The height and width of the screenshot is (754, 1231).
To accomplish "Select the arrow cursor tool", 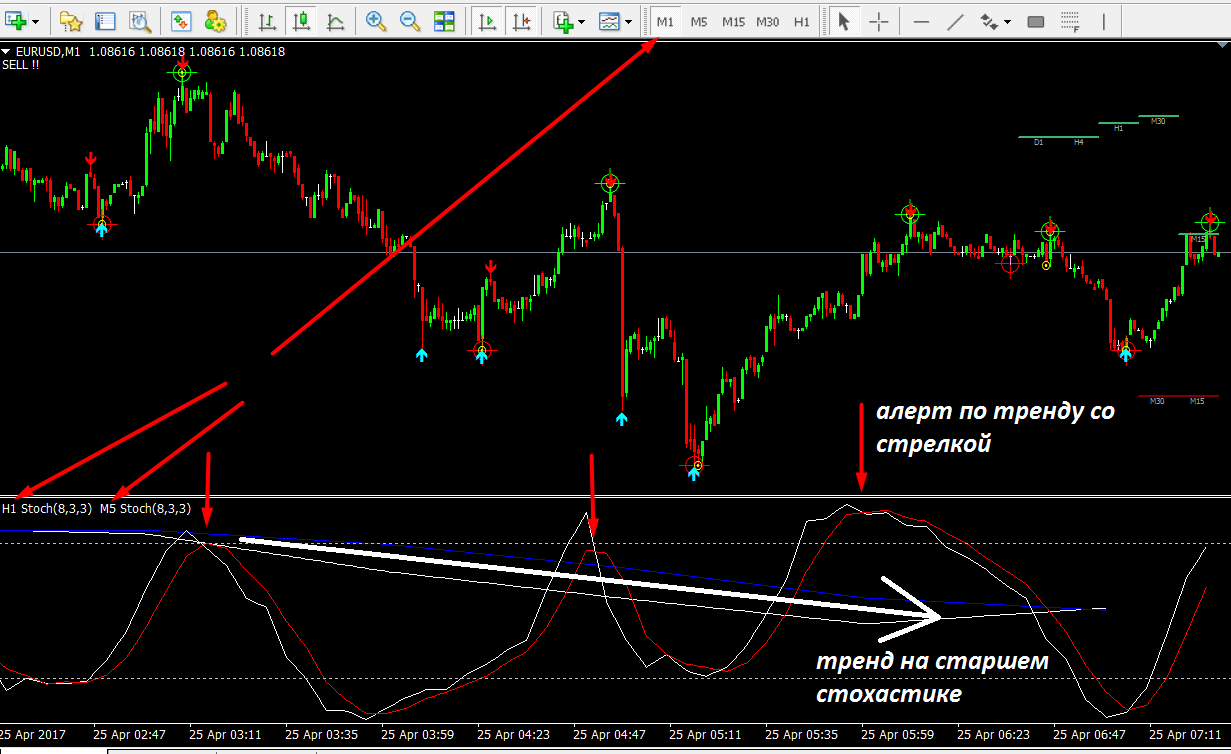I will [844, 21].
